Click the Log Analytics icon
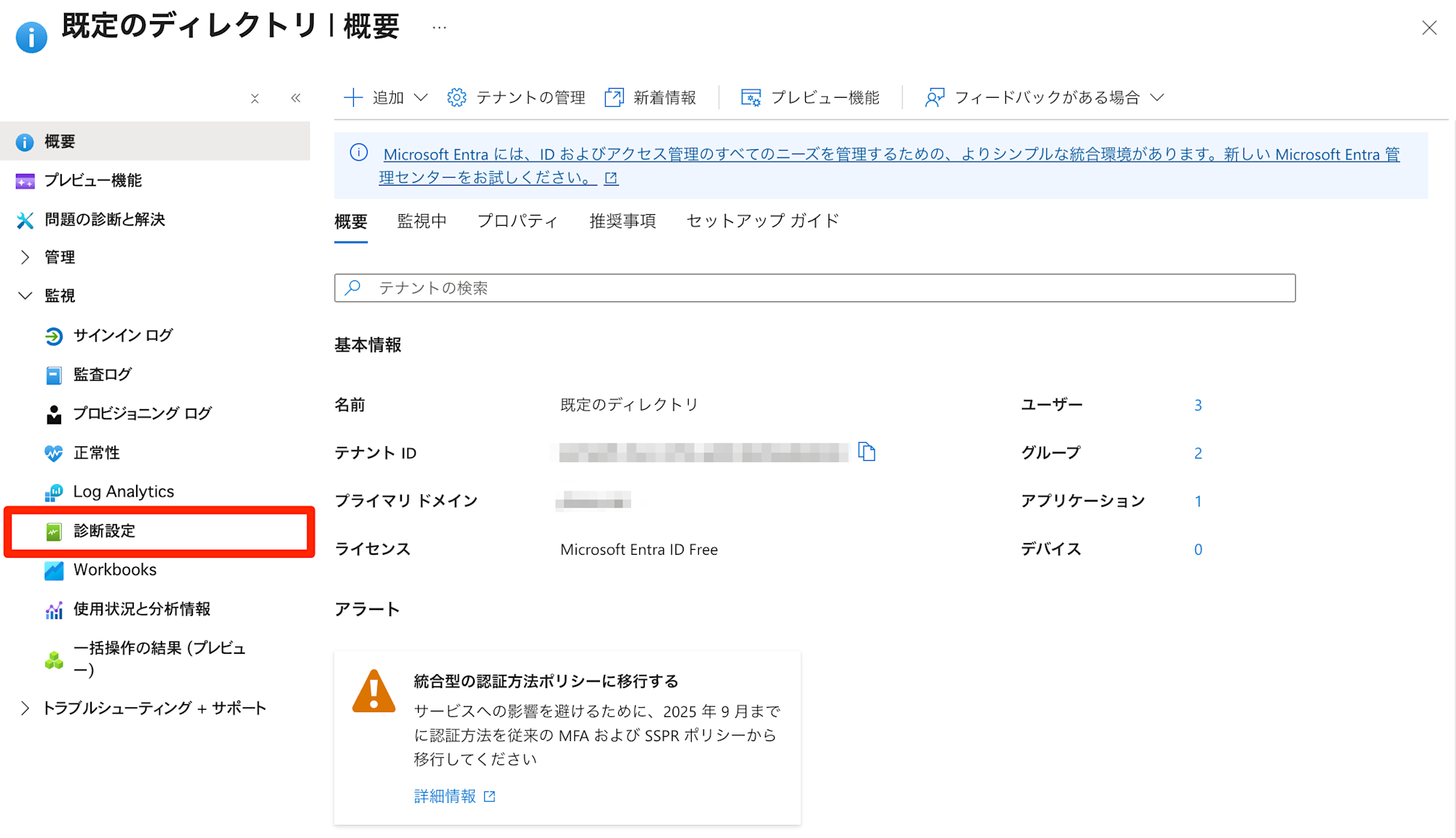The image size is (1456, 838). [54, 492]
